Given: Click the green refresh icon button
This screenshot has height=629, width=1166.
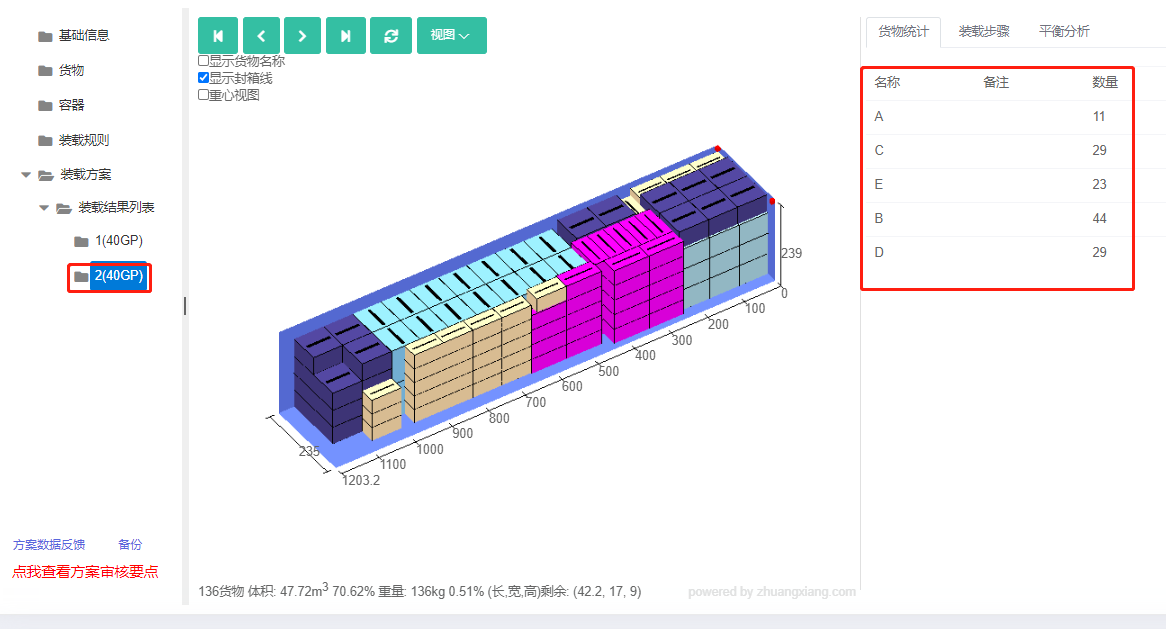Looking at the screenshot, I should (390, 36).
